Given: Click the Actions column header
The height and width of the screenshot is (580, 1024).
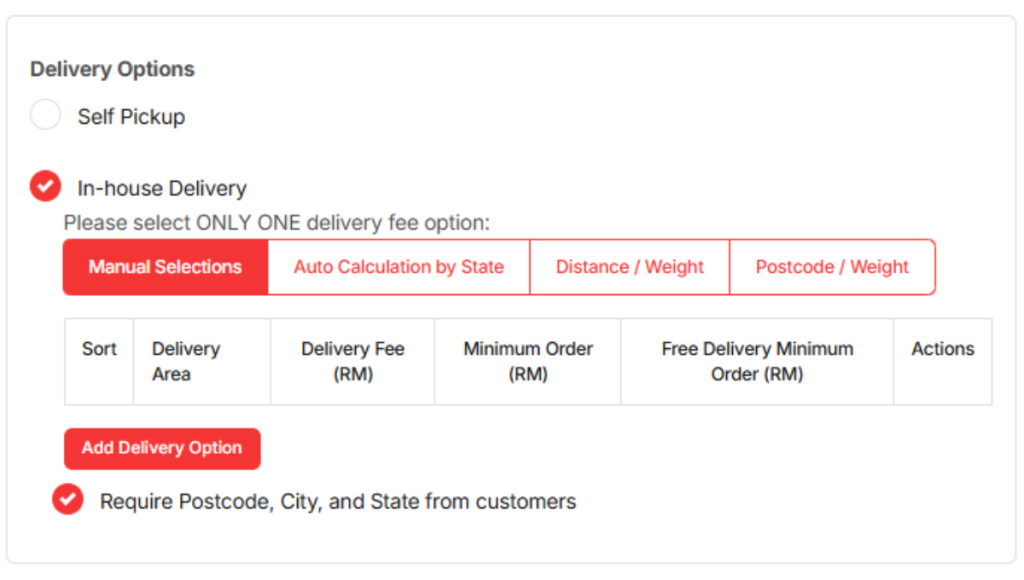Looking at the screenshot, I should (x=942, y=349).
